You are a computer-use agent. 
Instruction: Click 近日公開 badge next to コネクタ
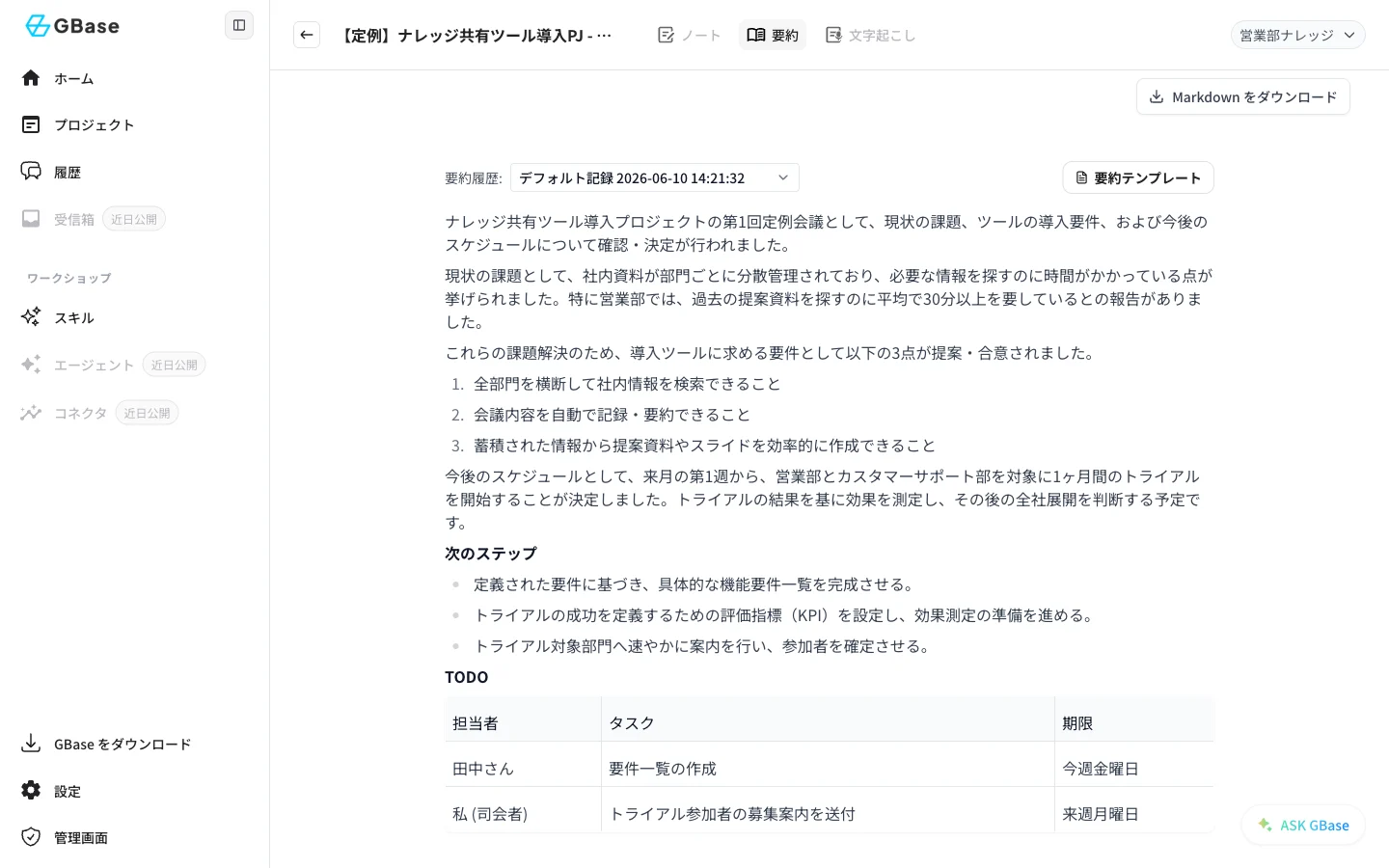(148, 413)
